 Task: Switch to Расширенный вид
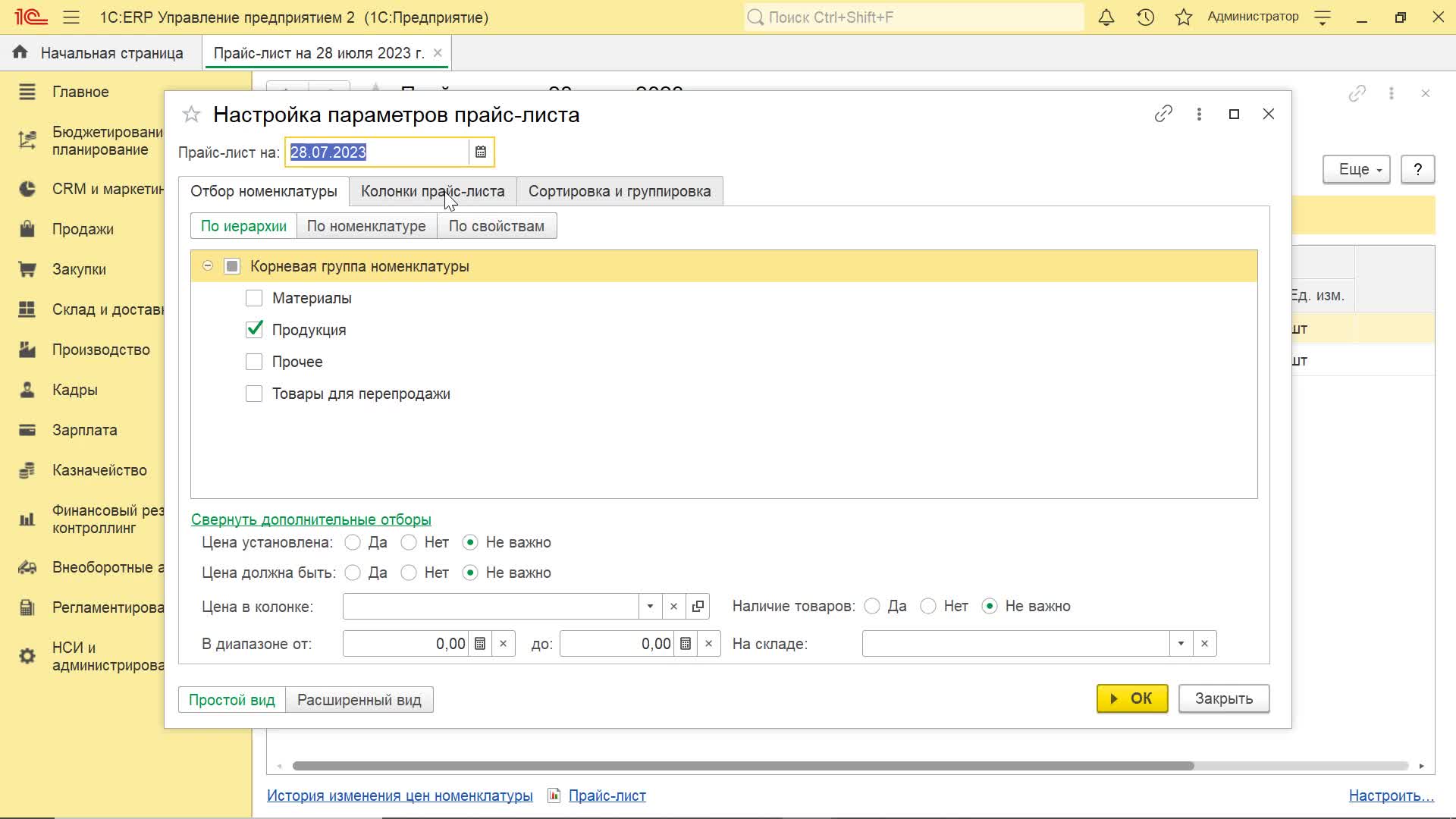pos(359,700)
